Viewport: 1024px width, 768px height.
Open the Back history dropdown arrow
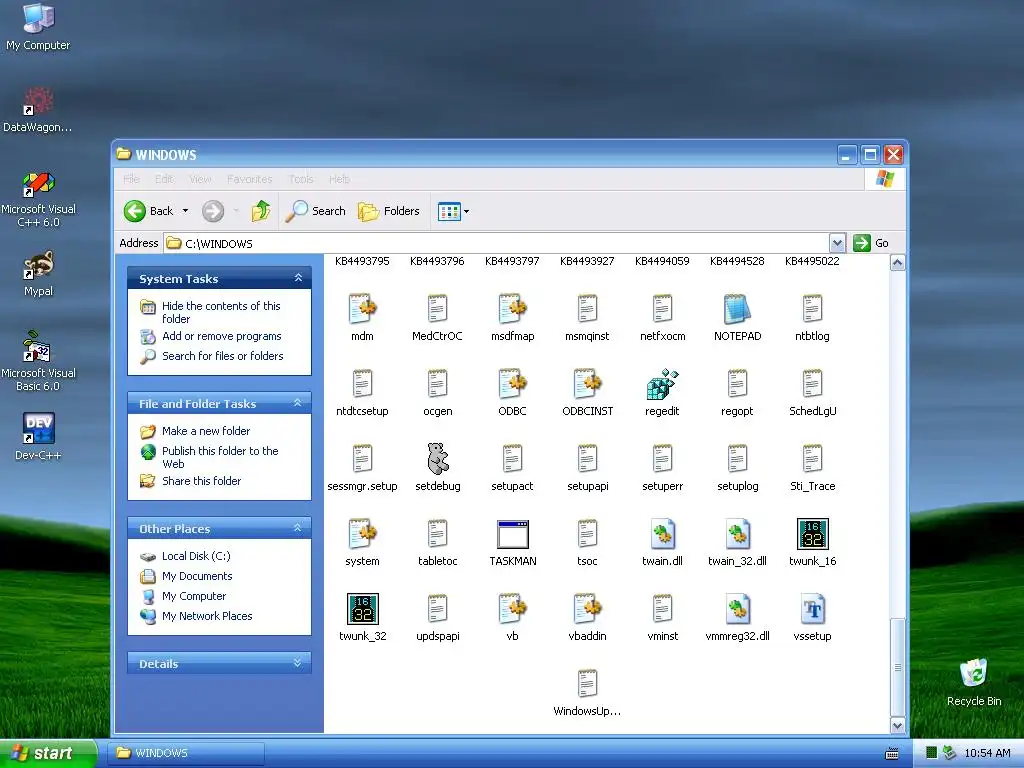point(185,211)
